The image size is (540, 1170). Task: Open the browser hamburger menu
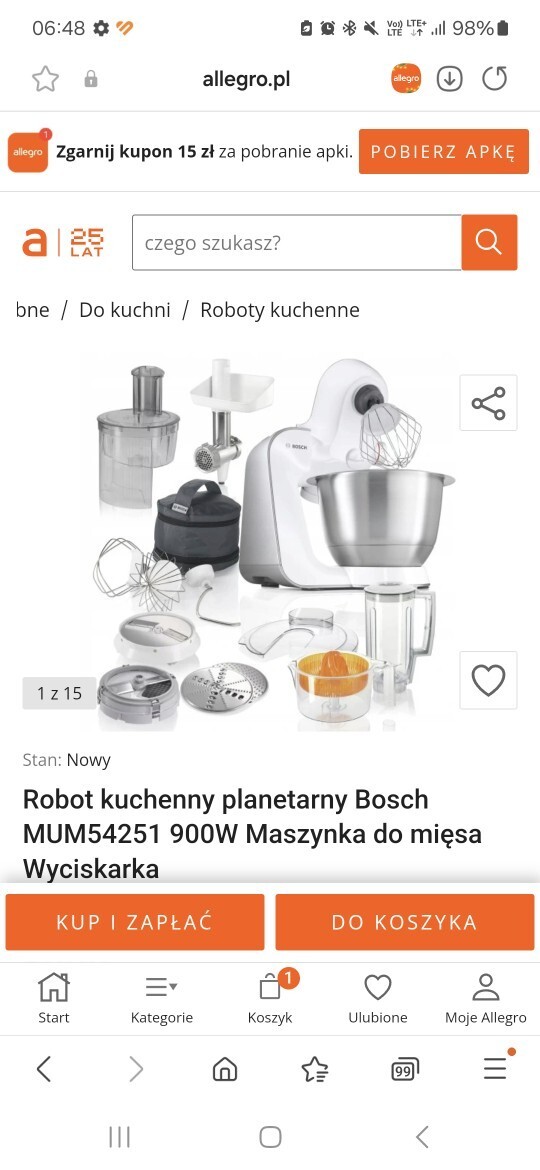pyautogui.click(x=495, y=1069)
